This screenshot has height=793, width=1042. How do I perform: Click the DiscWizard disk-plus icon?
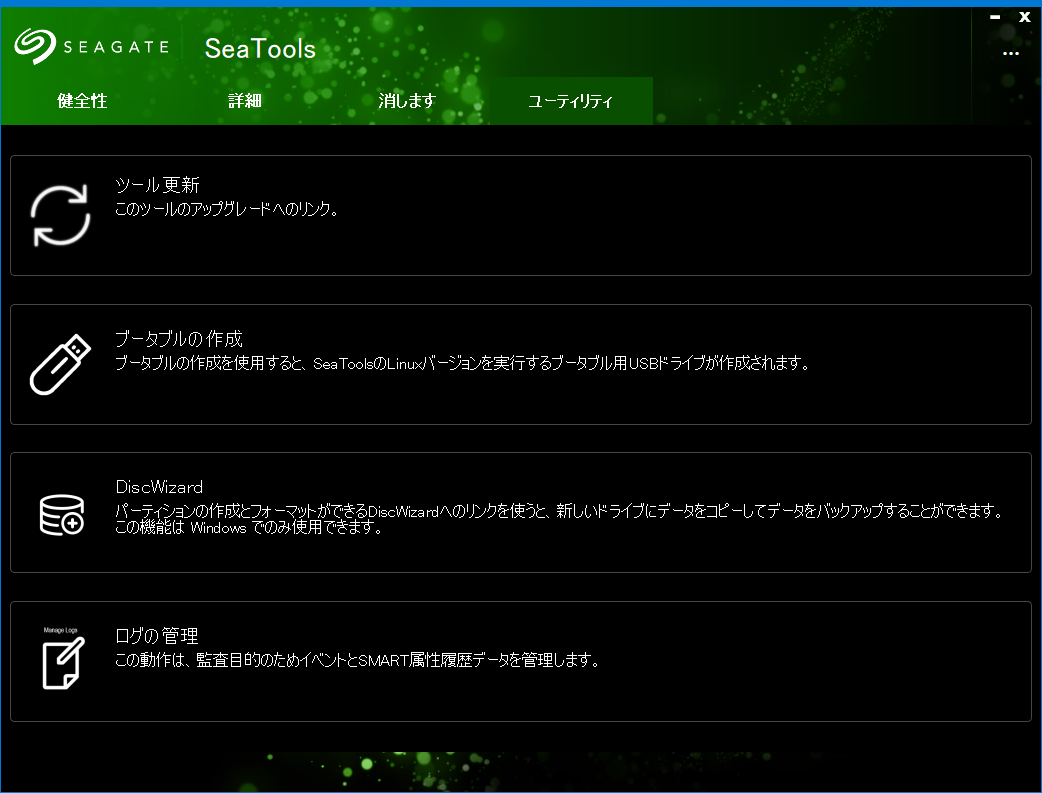61,513
